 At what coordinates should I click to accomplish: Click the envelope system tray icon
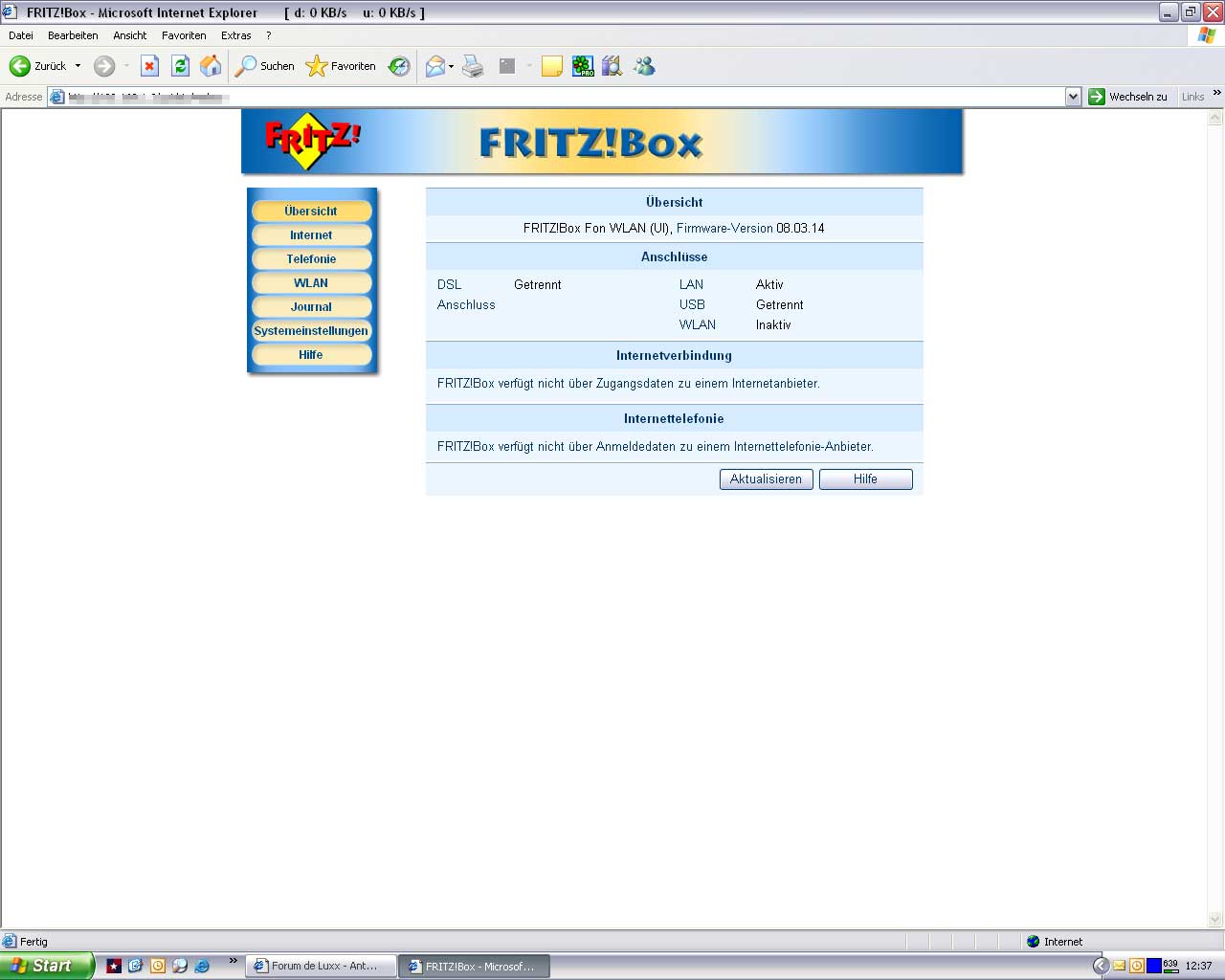tap(1119, 967)
